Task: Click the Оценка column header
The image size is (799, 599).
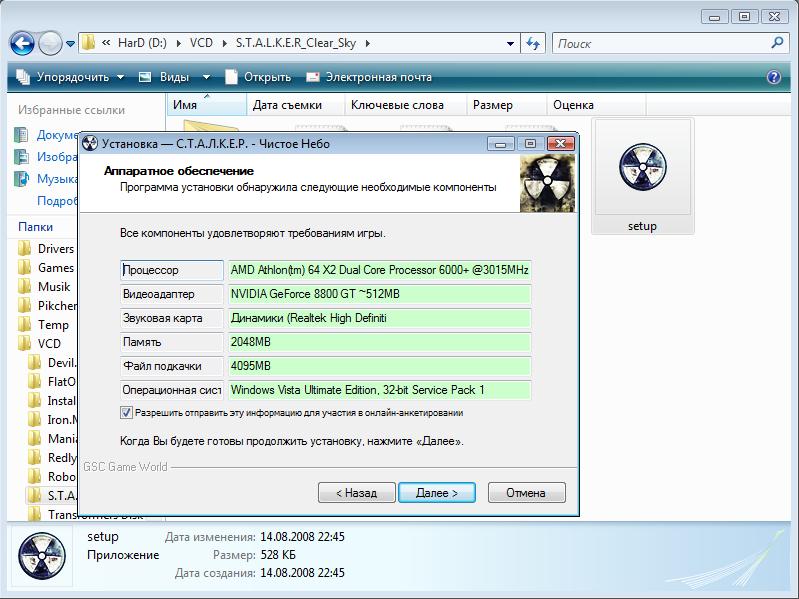Action: [x=596, y=105]
